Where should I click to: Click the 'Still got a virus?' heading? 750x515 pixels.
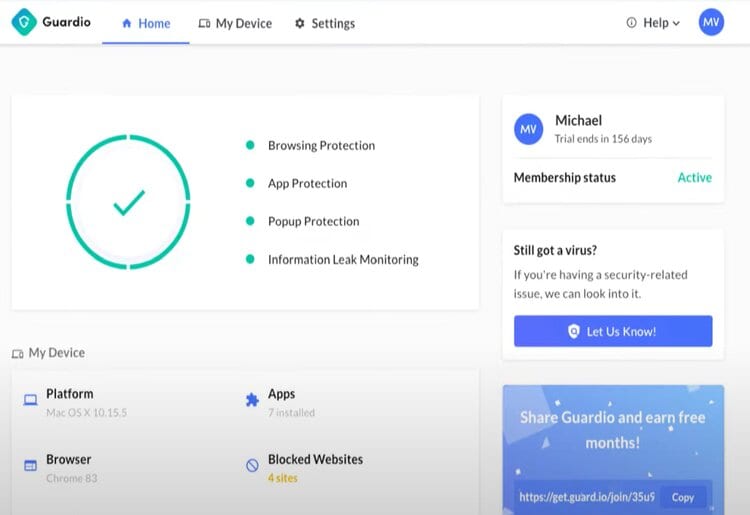555,250
